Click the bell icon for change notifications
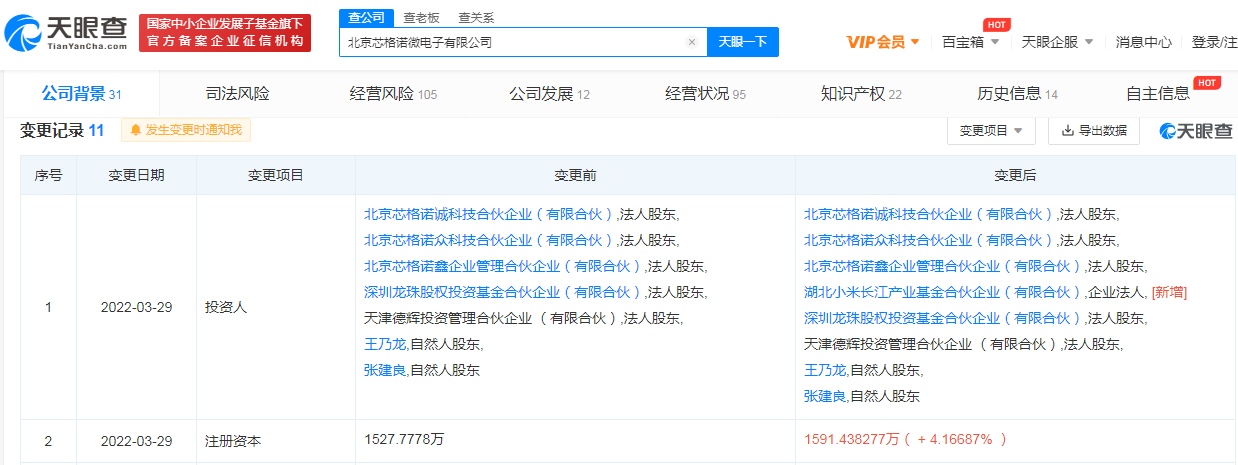The width and height of the screenshot is (1238, 465). (x=135, y=130)
